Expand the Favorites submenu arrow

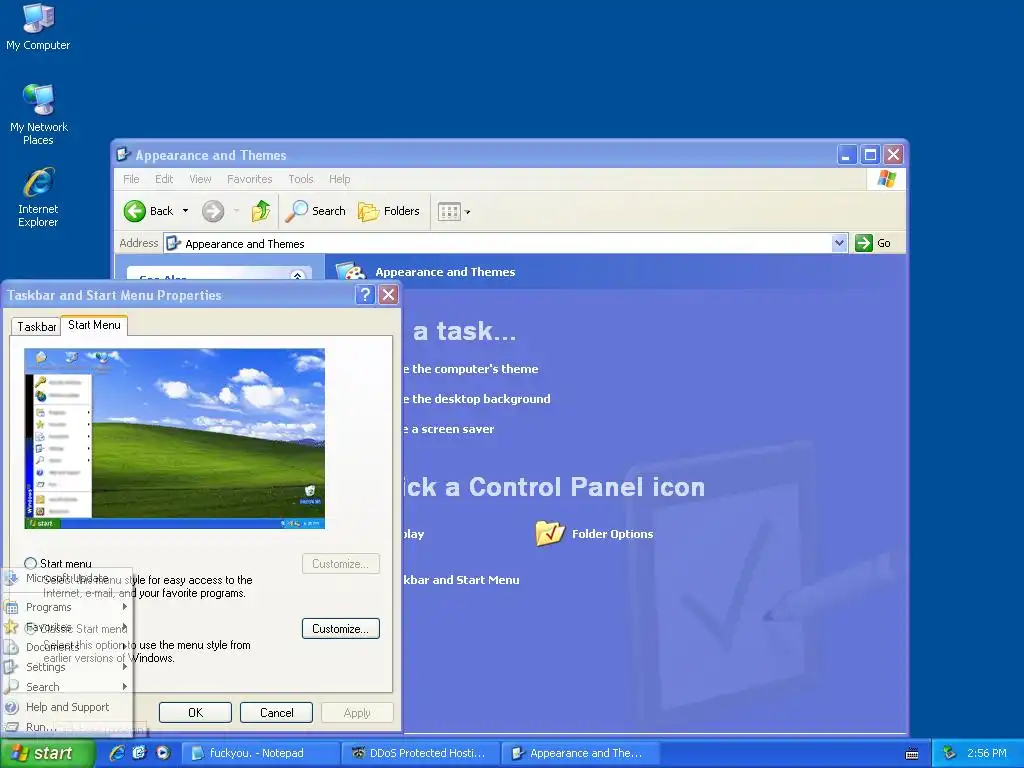[x=124, y=627]
